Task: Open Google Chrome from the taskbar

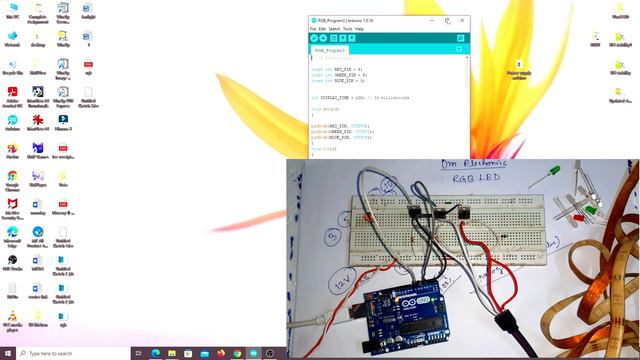Action: click(237, 353)
